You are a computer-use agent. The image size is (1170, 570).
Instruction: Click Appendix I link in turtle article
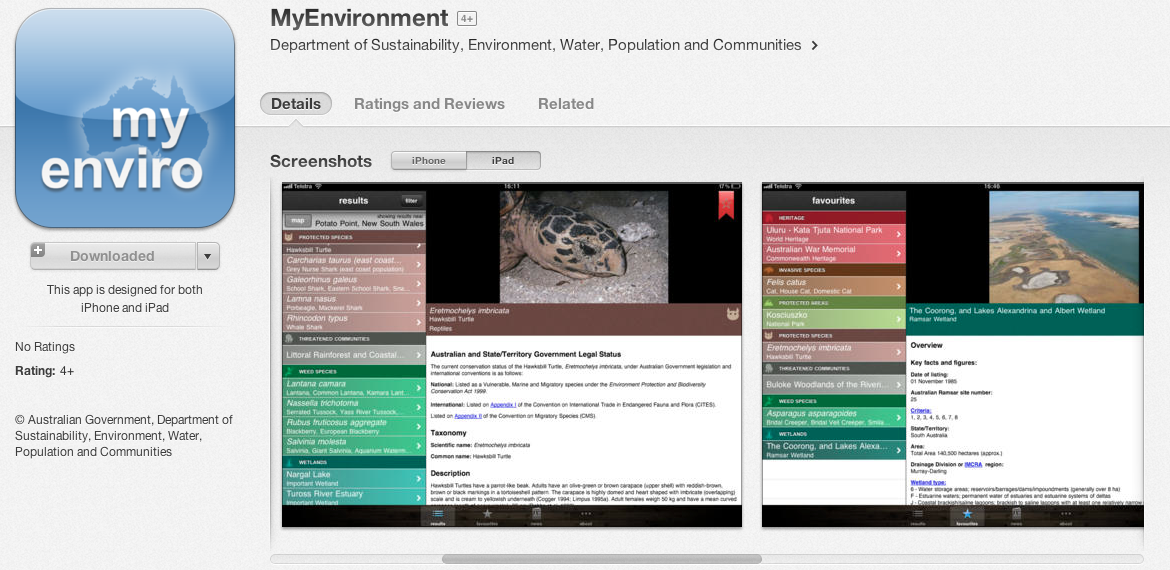504,404
